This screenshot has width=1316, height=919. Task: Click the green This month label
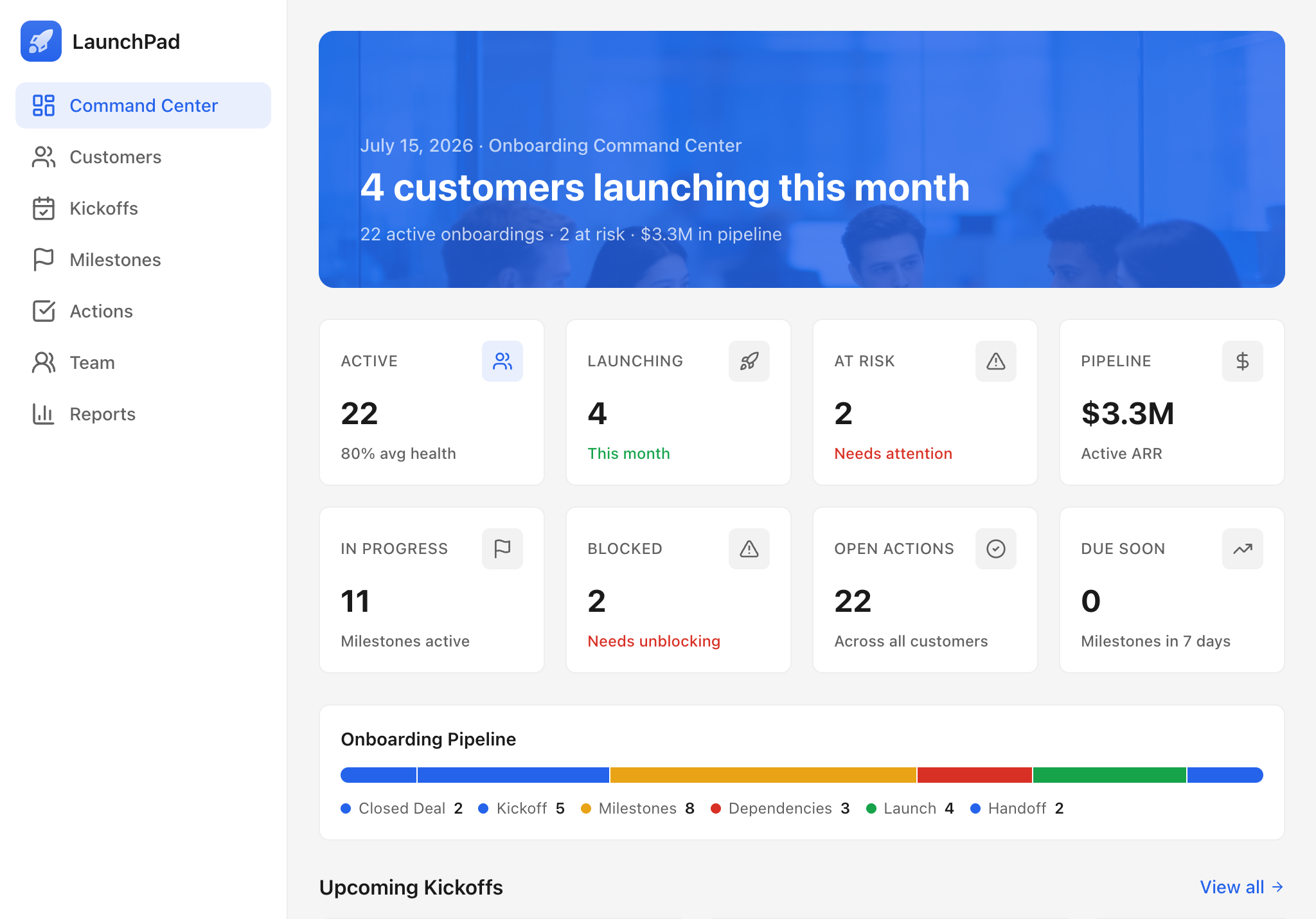[628, 454]
